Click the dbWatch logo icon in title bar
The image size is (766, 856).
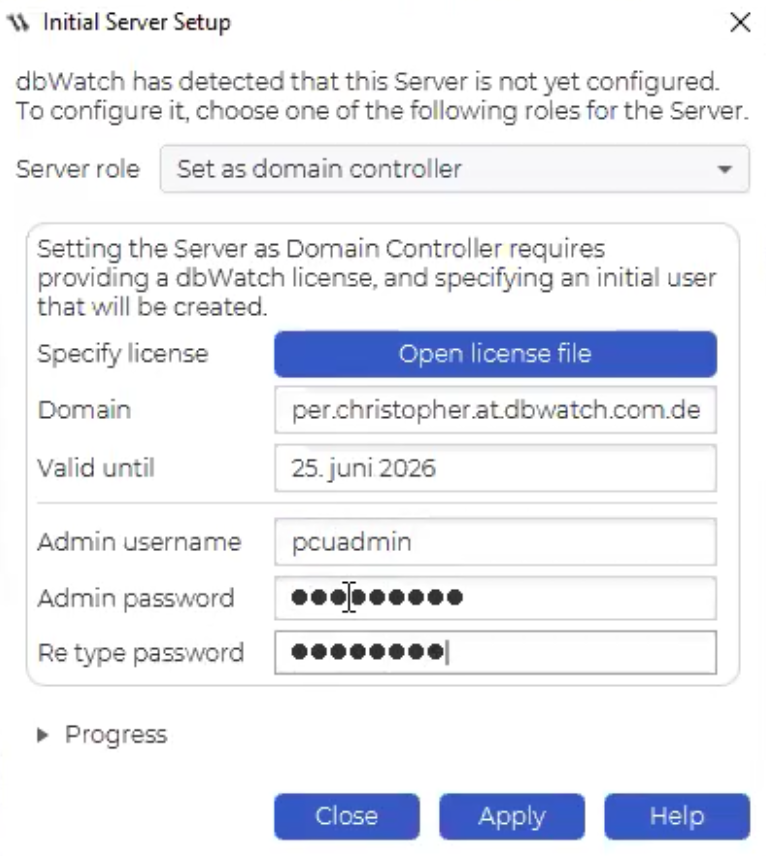click(19, 23)
